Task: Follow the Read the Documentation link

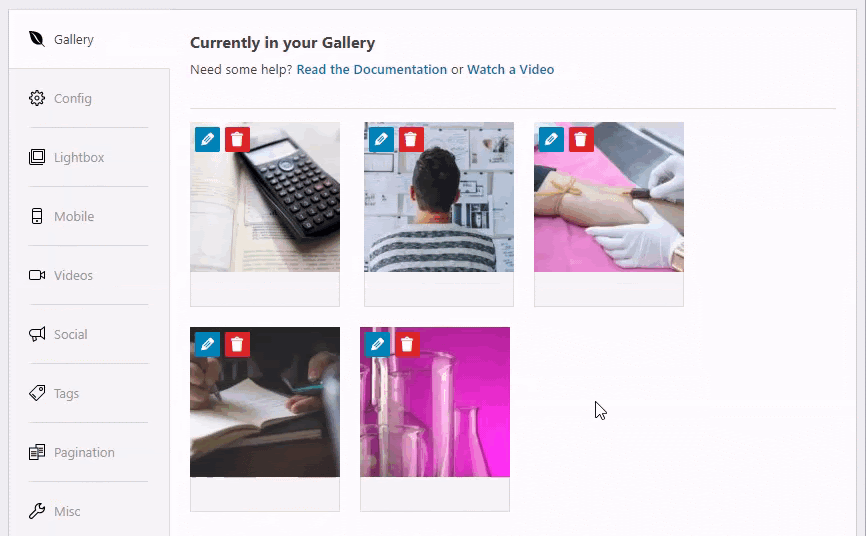Action: pyautogui.click(x=372, y=70)
